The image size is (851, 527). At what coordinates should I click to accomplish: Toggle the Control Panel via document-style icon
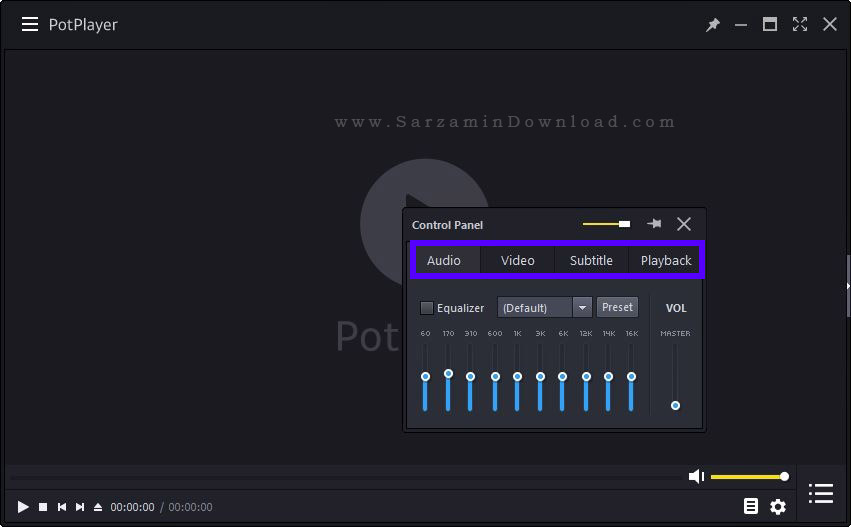(x=751, y=506)
